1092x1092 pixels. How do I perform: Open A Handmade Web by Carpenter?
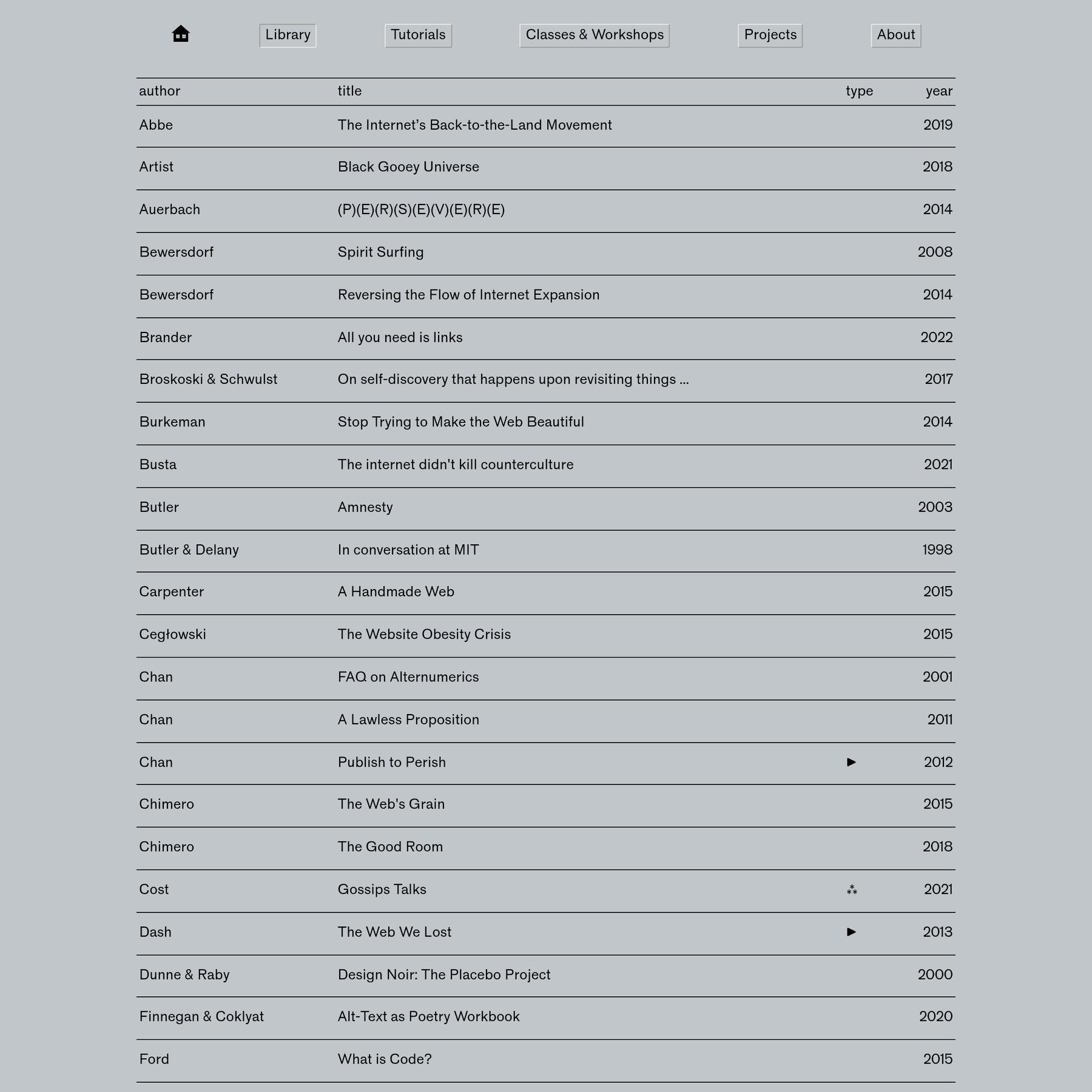396,591
